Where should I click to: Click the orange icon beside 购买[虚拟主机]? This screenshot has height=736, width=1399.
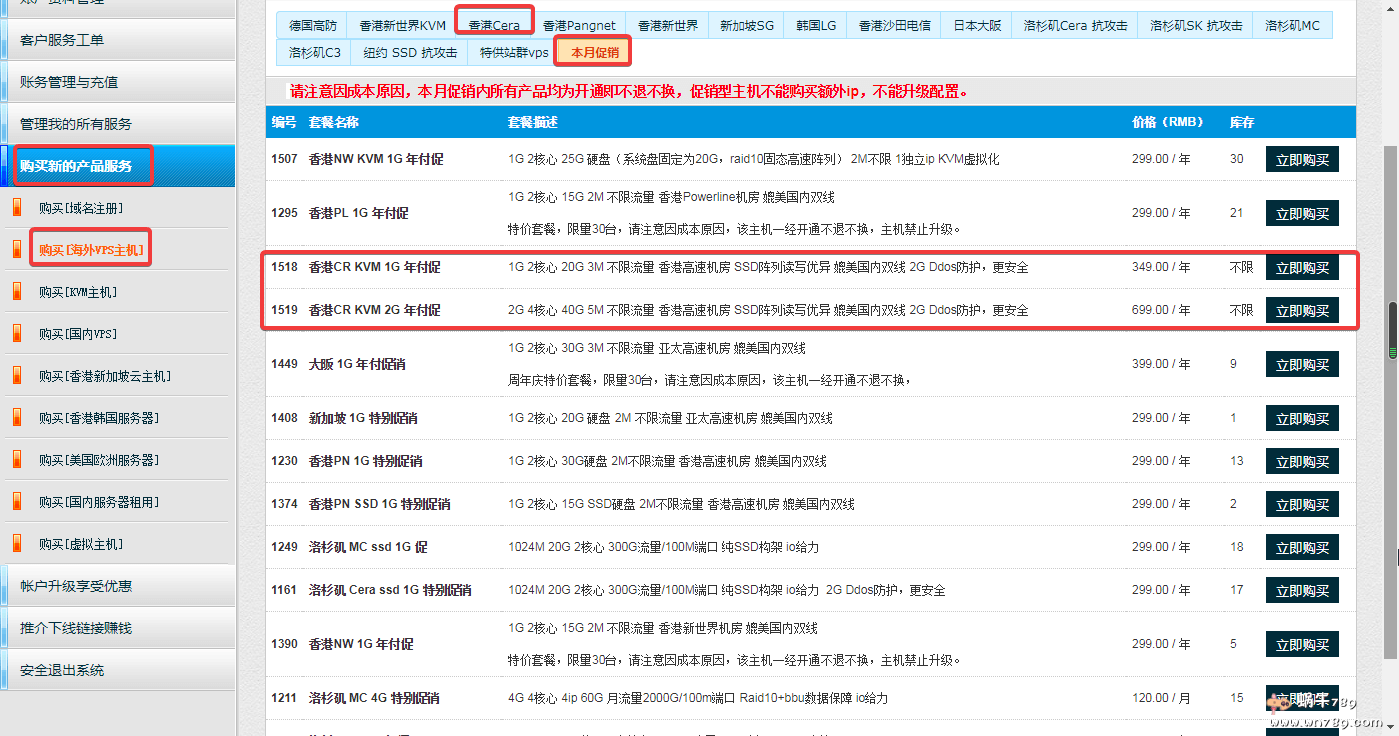pyautogui.click(x=16, y=544)
